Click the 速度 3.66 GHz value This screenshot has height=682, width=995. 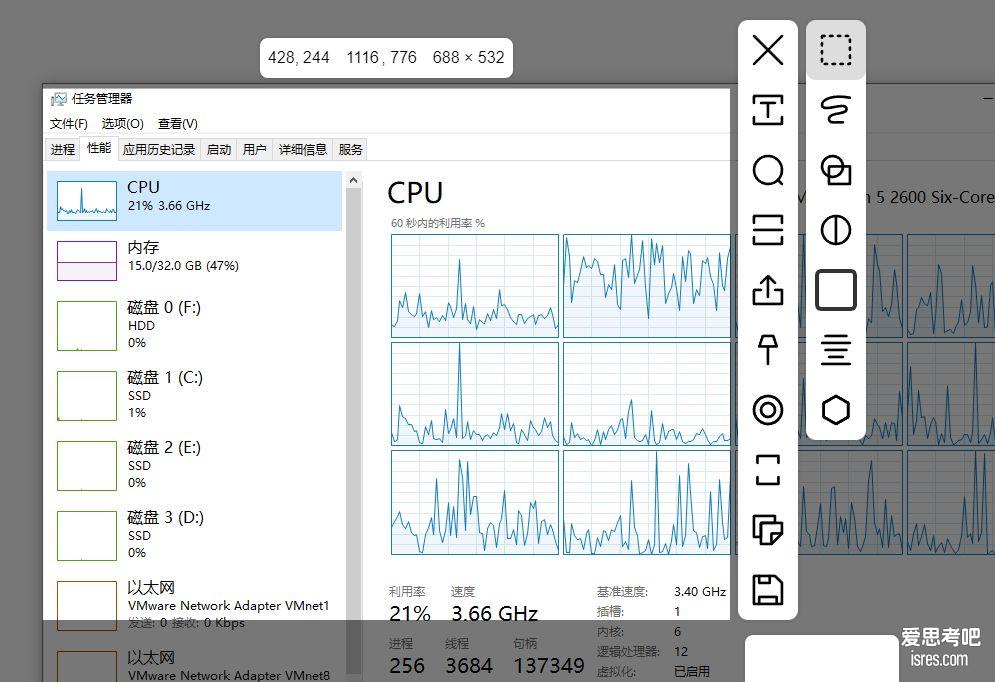[x=494, y=613]
